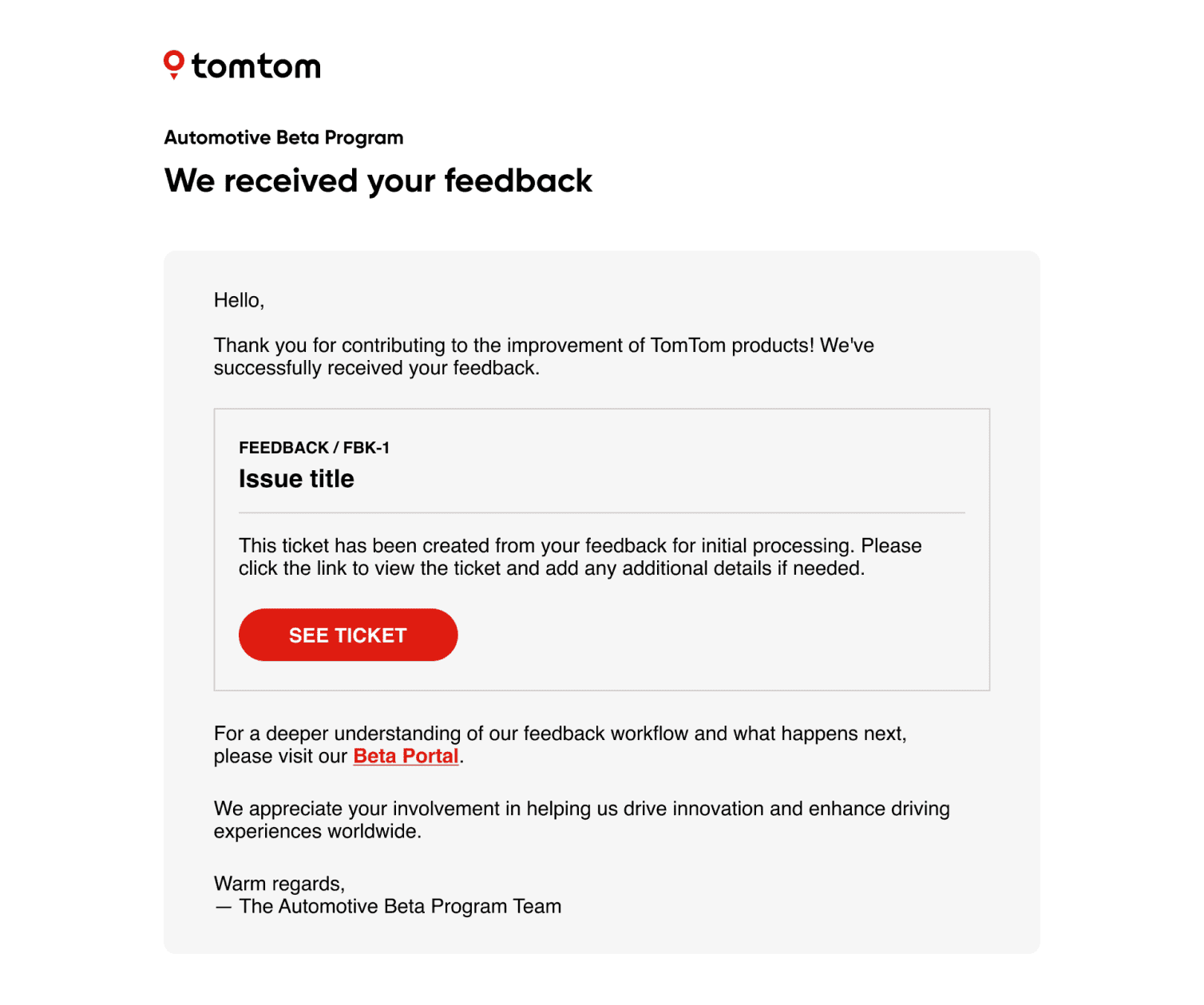Click the "experiences worldwide." text line
Screen dimensions: 1204x1005
[317, 831]
